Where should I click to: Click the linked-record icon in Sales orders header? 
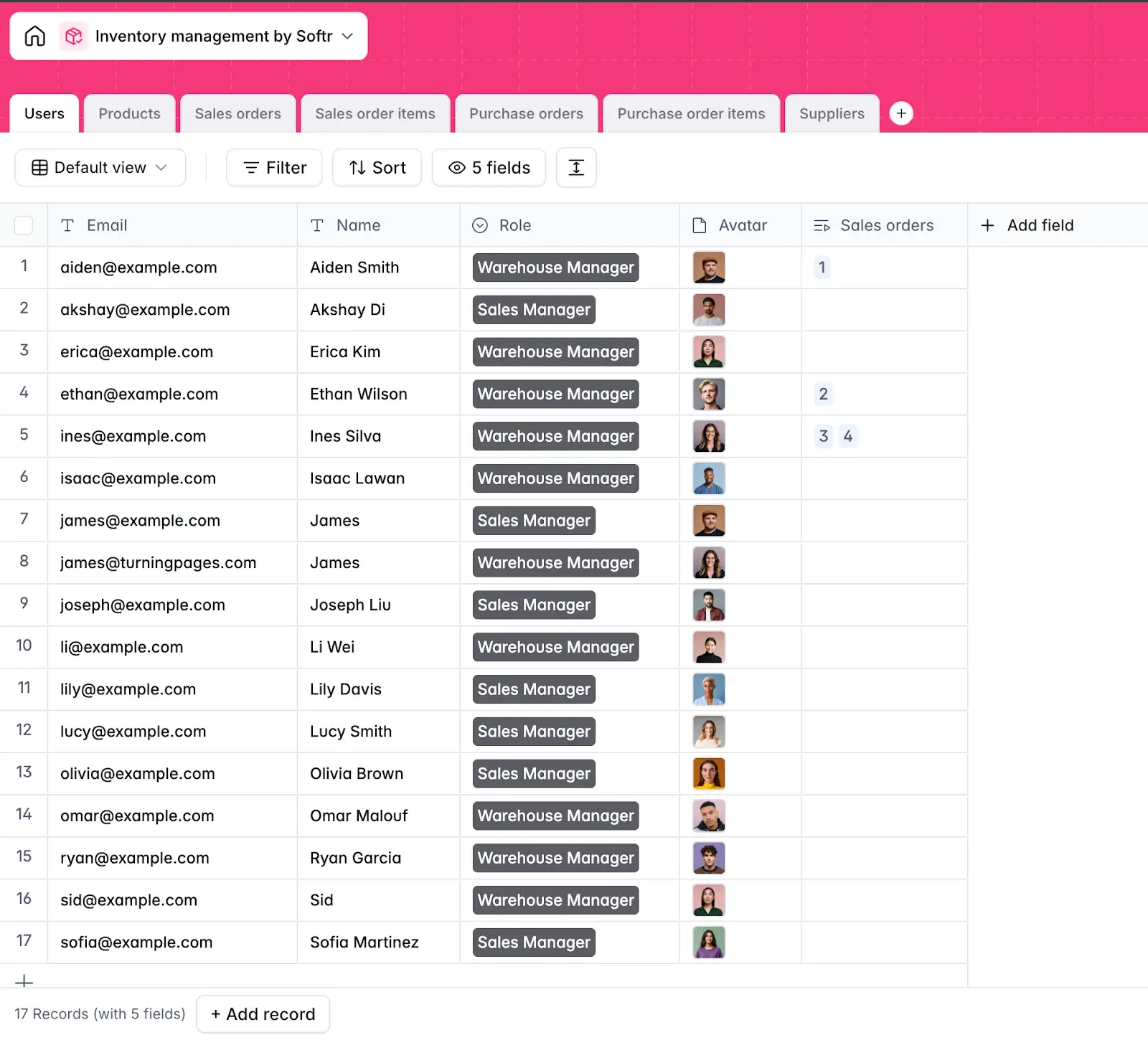(822, 224)
